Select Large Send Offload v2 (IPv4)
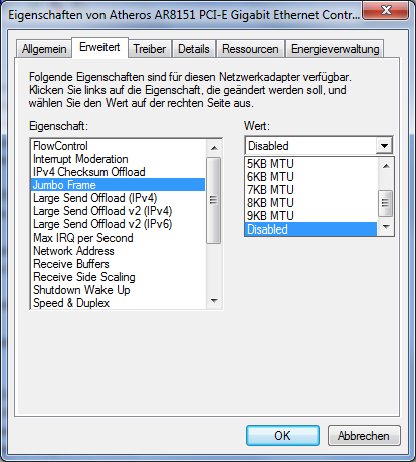The image size is (416, 462). [x=118, y=211]
